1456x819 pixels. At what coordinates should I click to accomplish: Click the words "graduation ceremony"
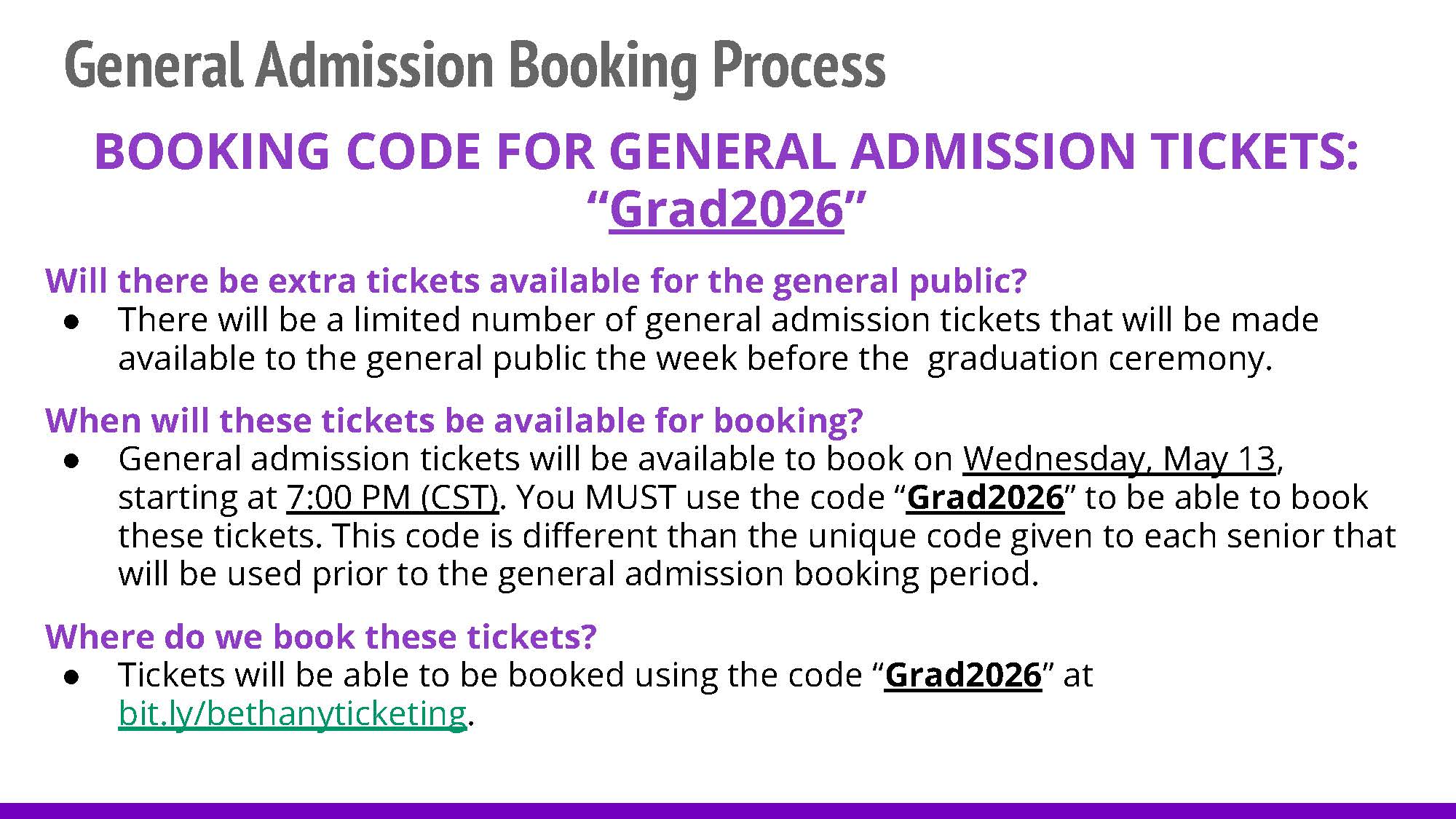pyautogui.click(x=1099, y=359)
